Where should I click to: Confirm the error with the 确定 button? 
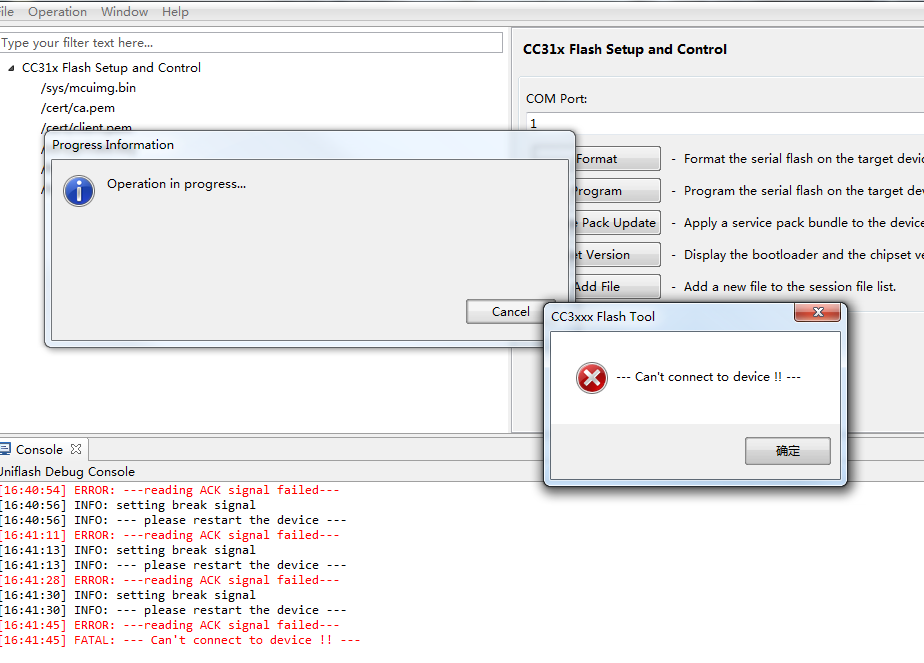pyautogui.click(x=788, y=451)
